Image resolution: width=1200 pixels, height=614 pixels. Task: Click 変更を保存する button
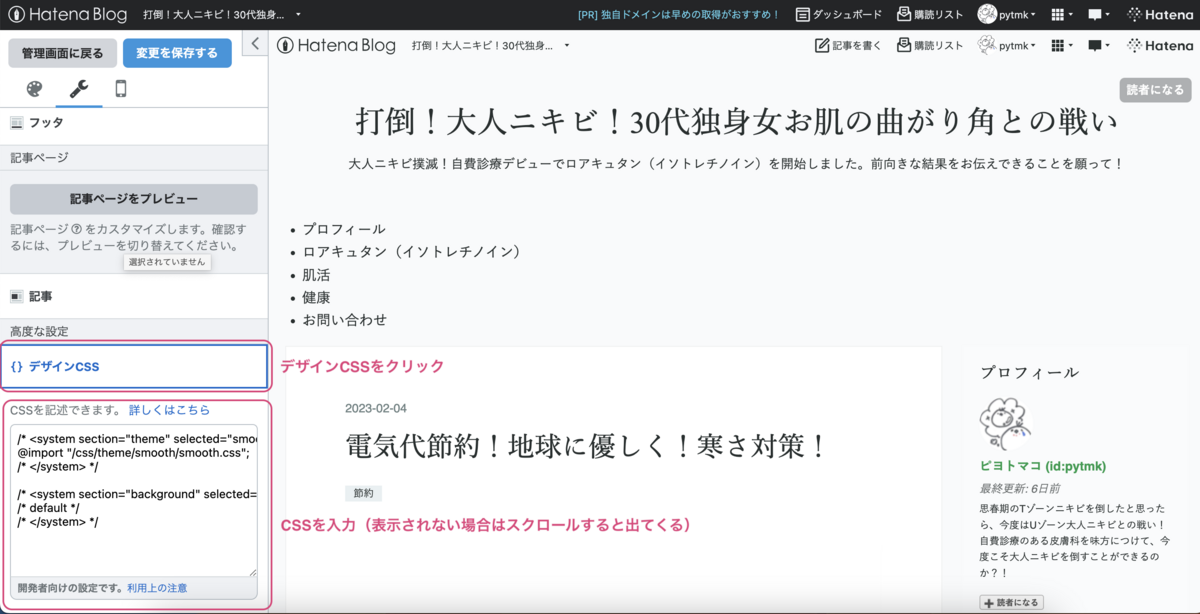177,53
